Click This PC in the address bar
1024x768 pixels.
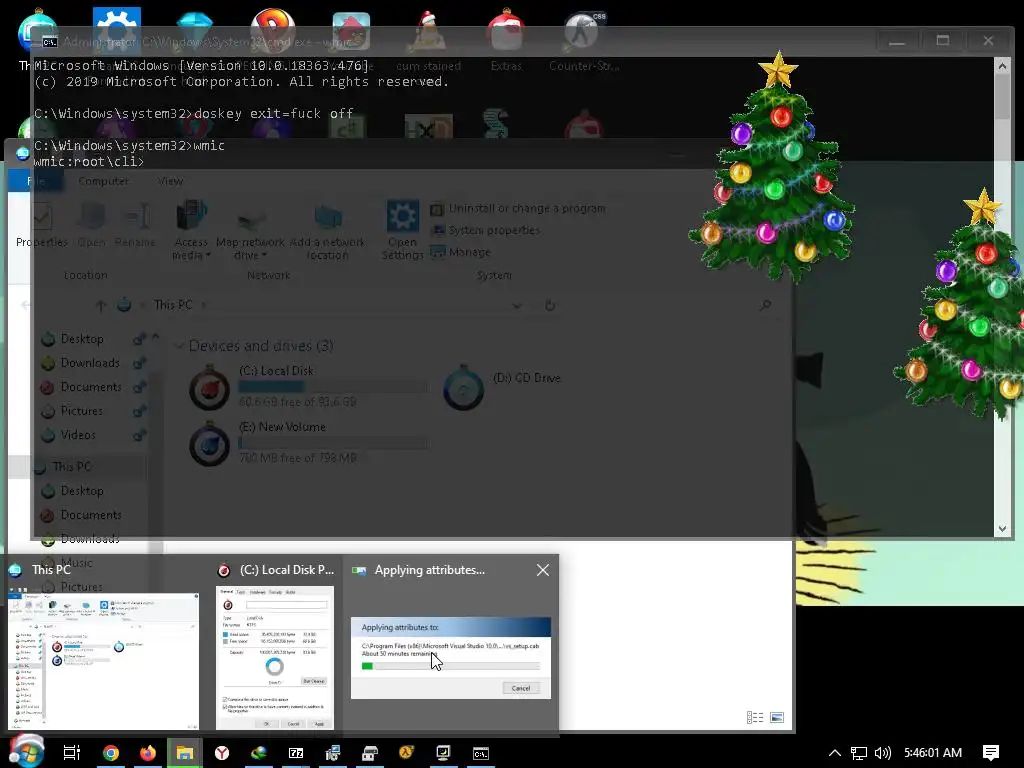point(173,305)
